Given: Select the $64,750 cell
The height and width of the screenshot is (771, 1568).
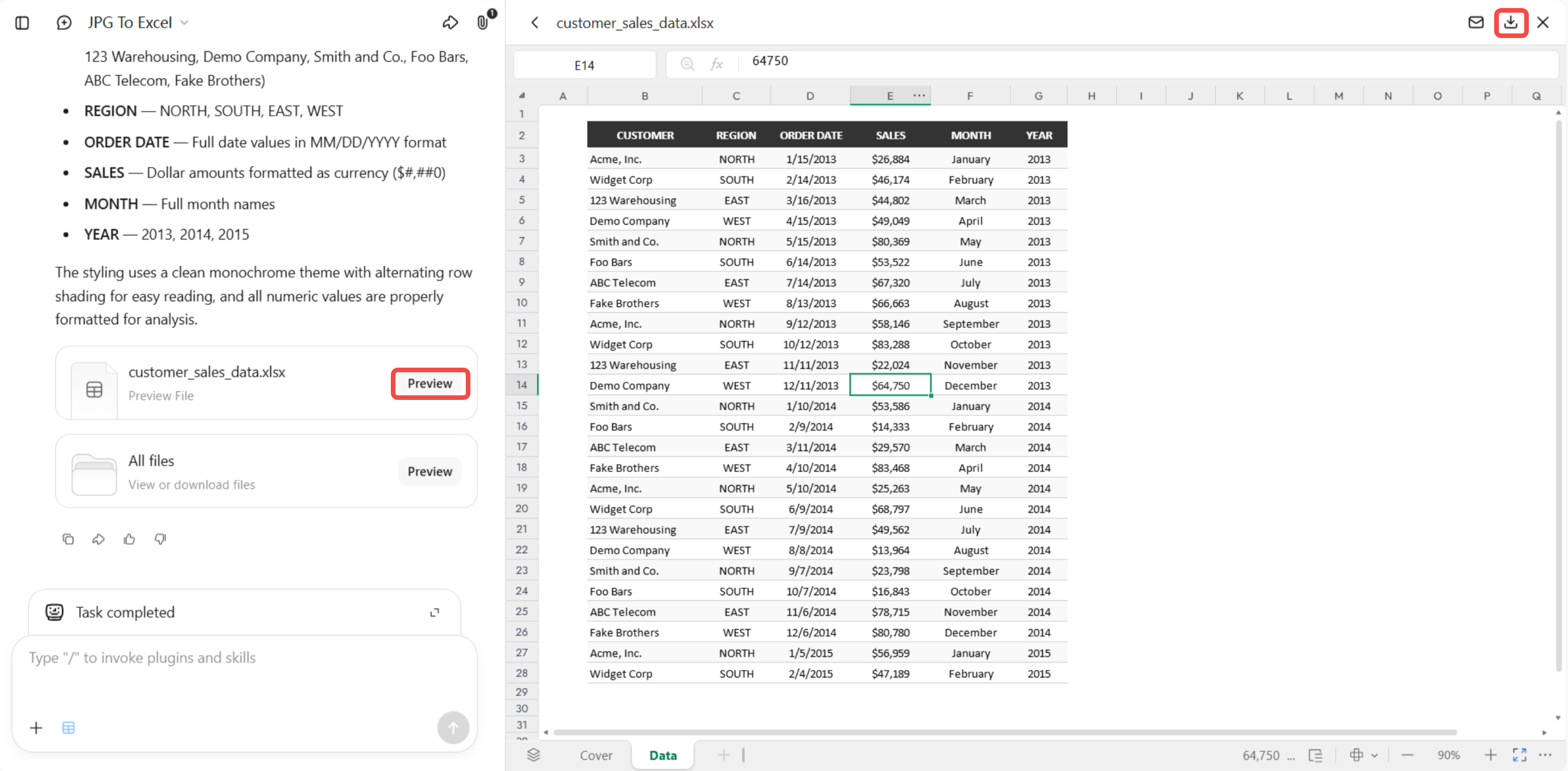Looking at the screenshot, I should click(890, 386).
